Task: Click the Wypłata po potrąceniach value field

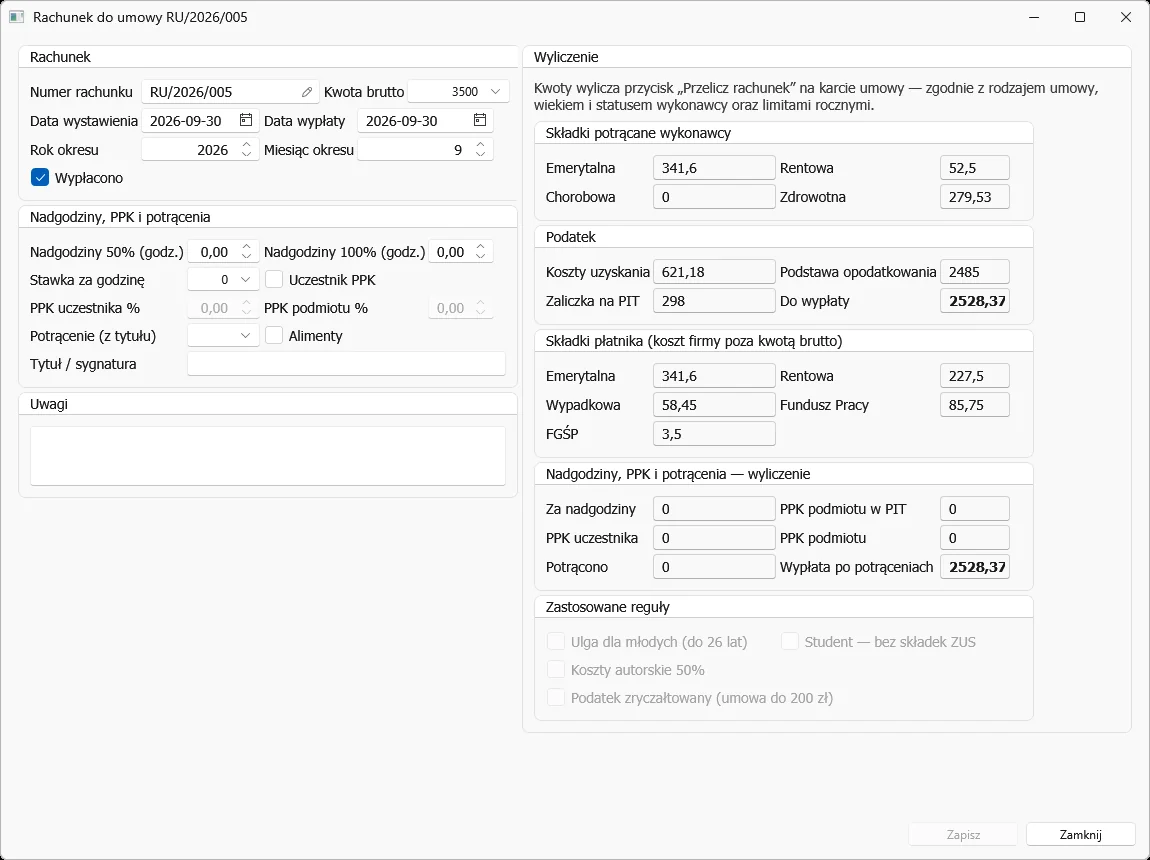Action: click(x=975, y=567)
